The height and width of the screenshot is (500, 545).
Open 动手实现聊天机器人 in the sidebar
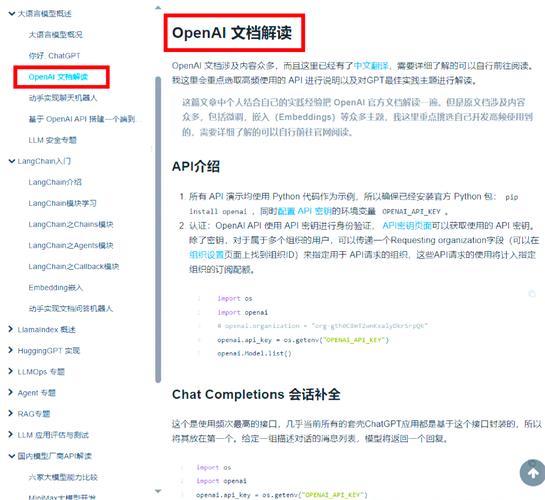tap(63, 98)
